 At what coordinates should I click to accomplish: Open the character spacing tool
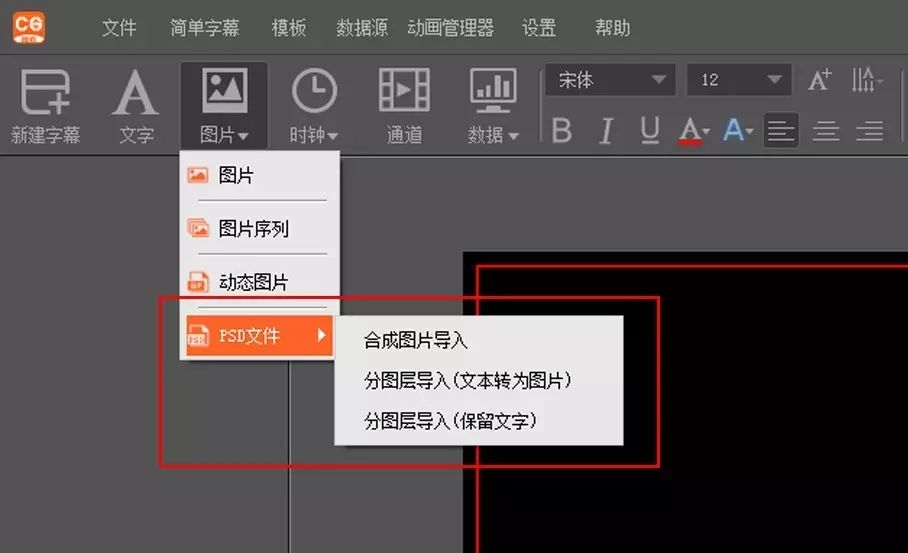click(866, 79)
